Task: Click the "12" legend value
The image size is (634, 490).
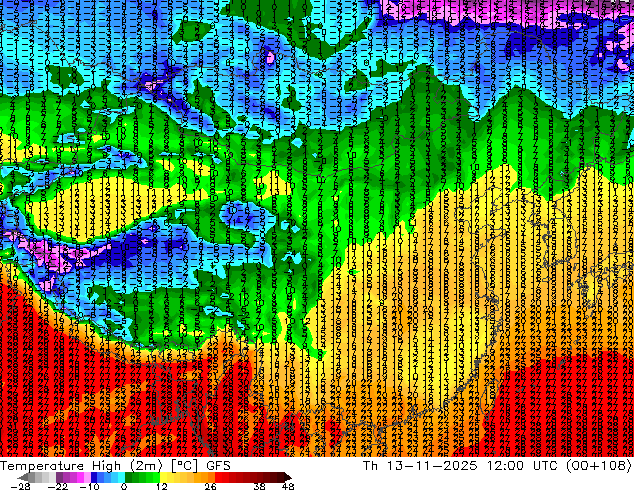Action: pos(162,486)
